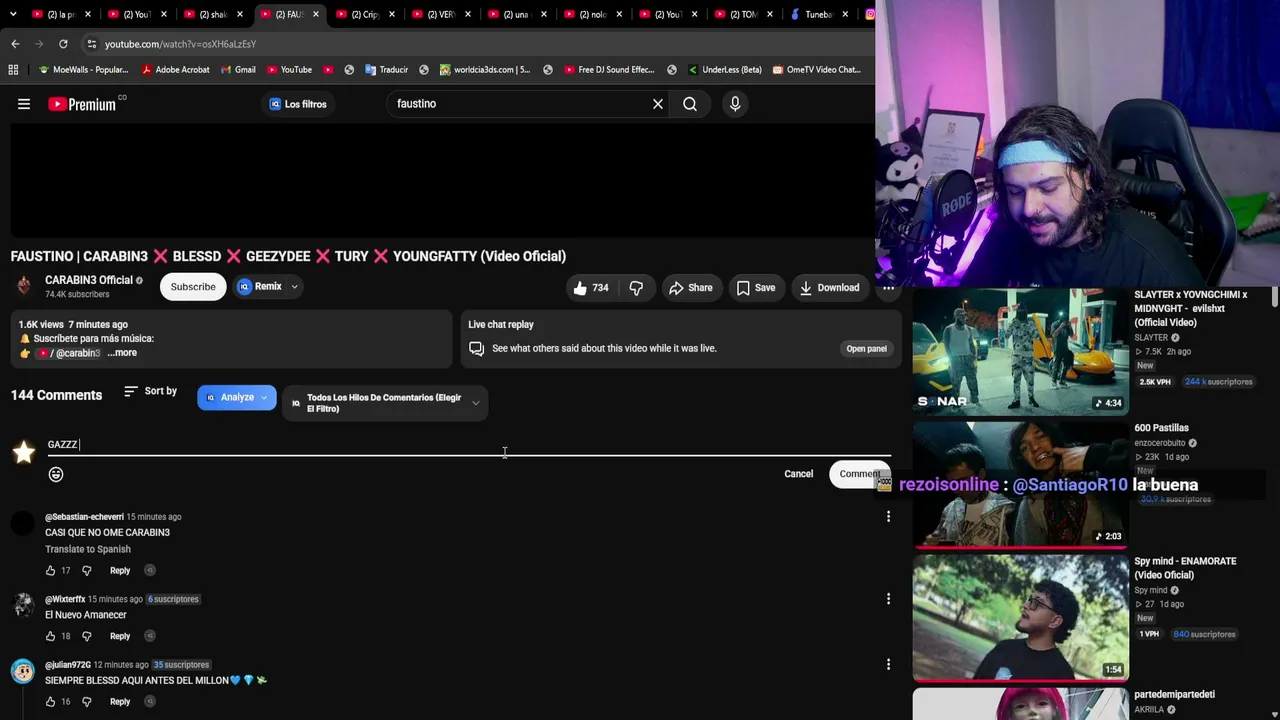Open options menu for @Wixterffx comment
Viewport: 1280px width, 720px height.
click(x=888, y=599)
